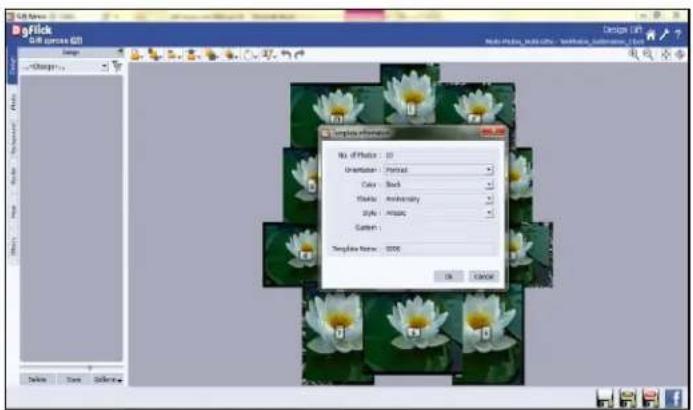
Task: Open the Design category dropdown in left panel
Action: pyautogui.click(x=65, y=67)
